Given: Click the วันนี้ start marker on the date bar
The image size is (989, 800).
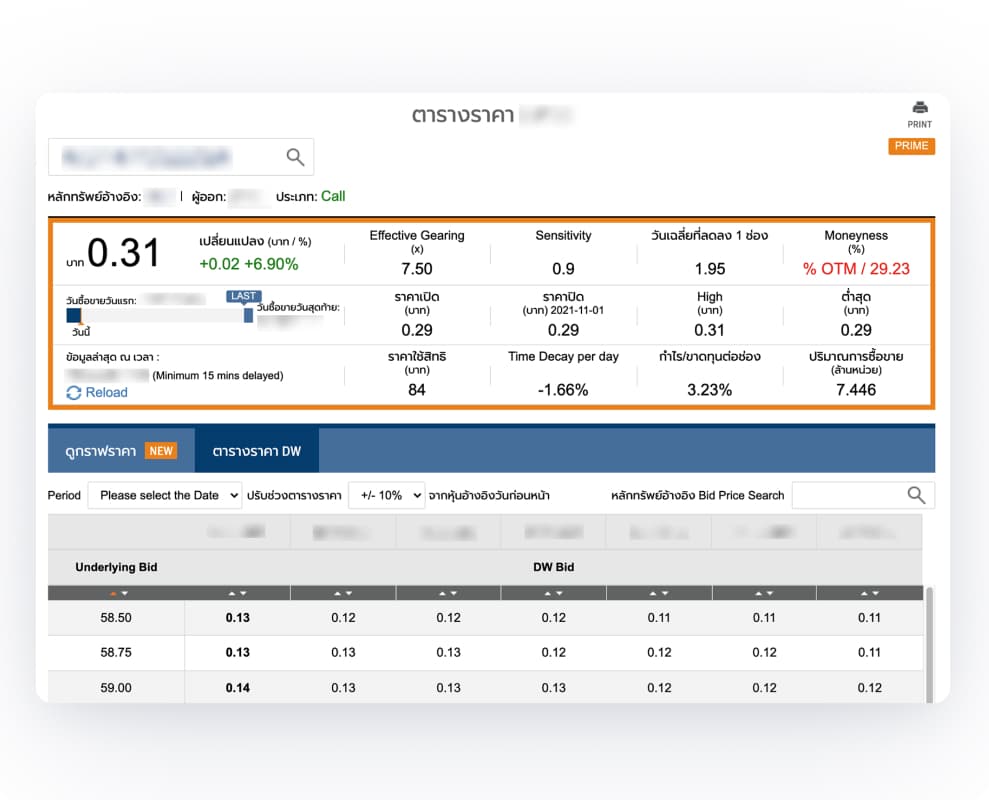Looking at the screenshot, I should point(74,316).
